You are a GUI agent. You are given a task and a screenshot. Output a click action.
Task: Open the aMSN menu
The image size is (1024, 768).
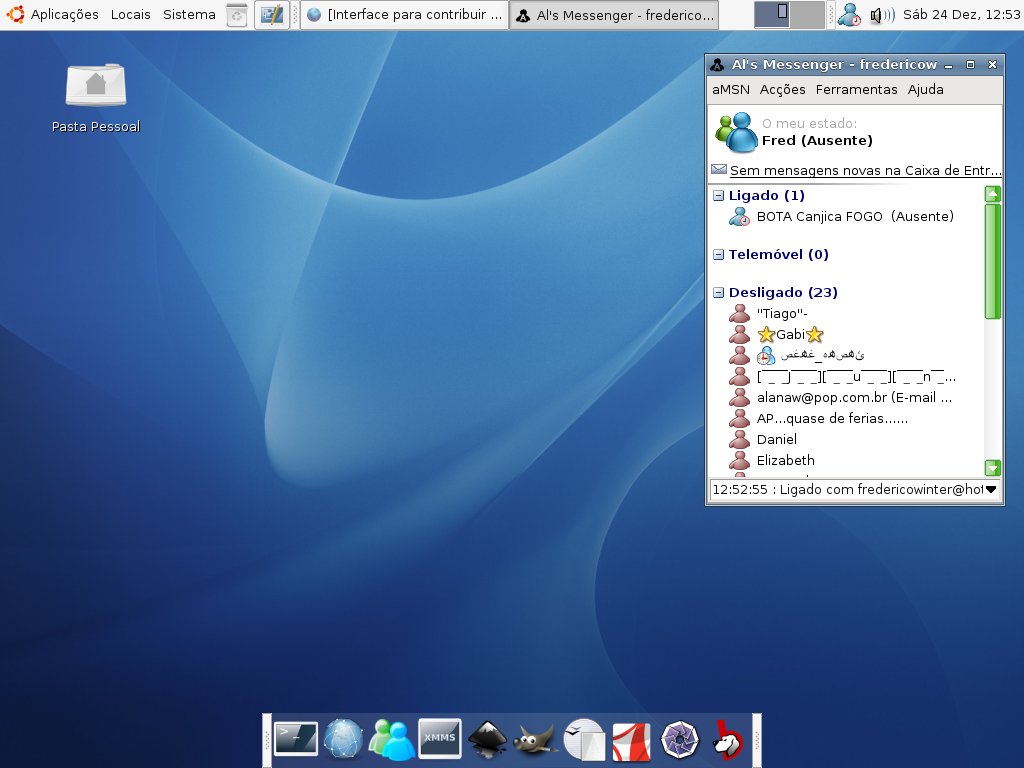(731, 89)
